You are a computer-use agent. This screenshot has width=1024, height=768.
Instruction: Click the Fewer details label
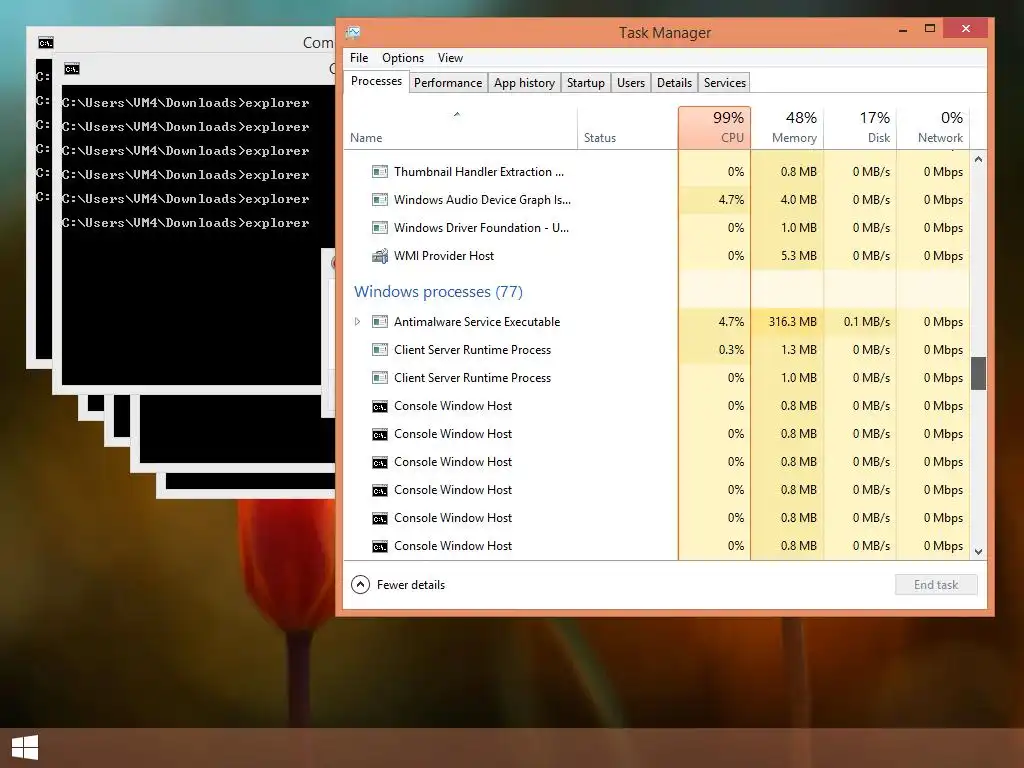pyautogui.click(x=411, y=584)
